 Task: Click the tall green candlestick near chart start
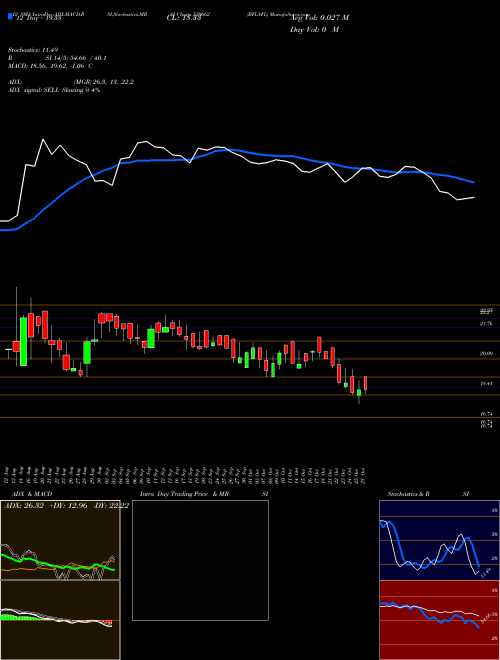(24, 341)
